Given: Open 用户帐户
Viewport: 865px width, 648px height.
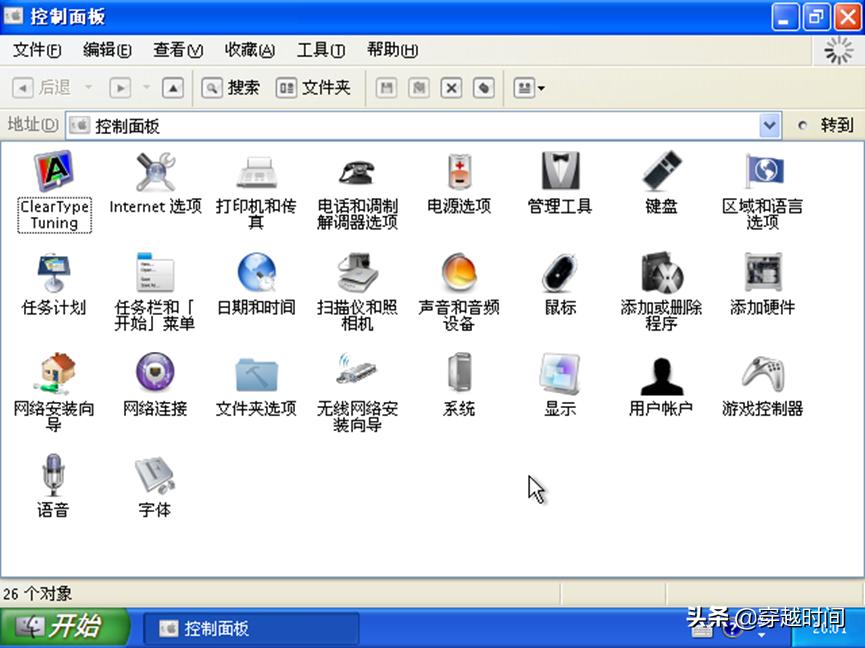Looking at the screenshot, I should click(x=659, y=380).
